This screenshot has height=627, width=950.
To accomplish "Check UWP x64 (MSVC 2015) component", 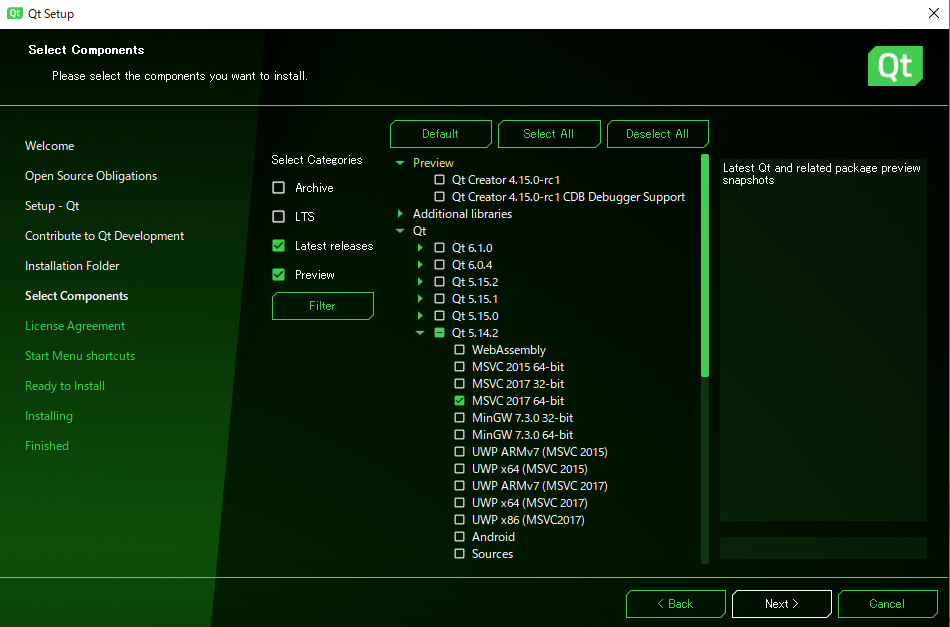I will [460, 468].
